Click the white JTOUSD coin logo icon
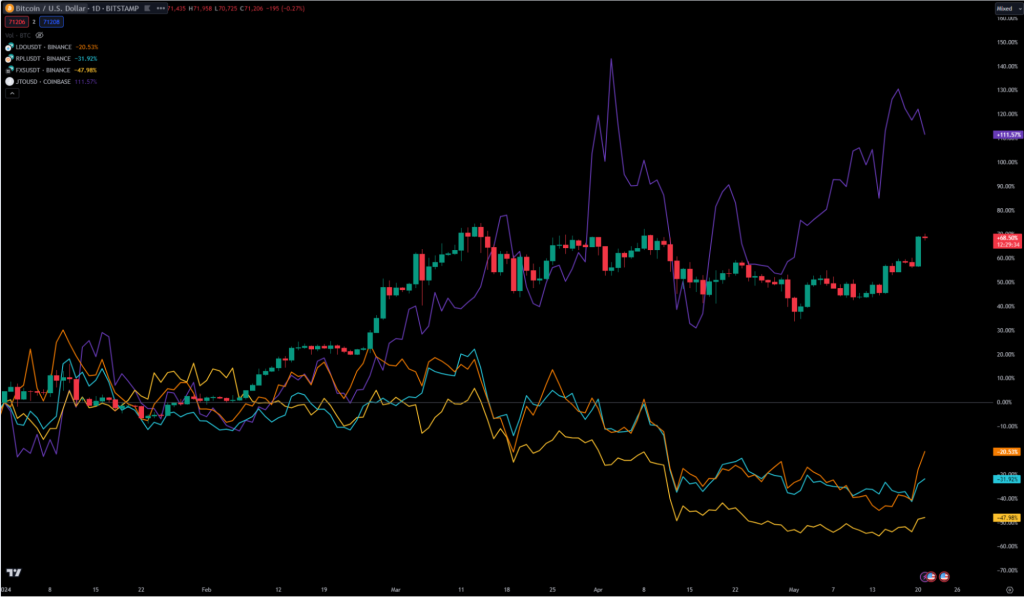 point(9,82)
